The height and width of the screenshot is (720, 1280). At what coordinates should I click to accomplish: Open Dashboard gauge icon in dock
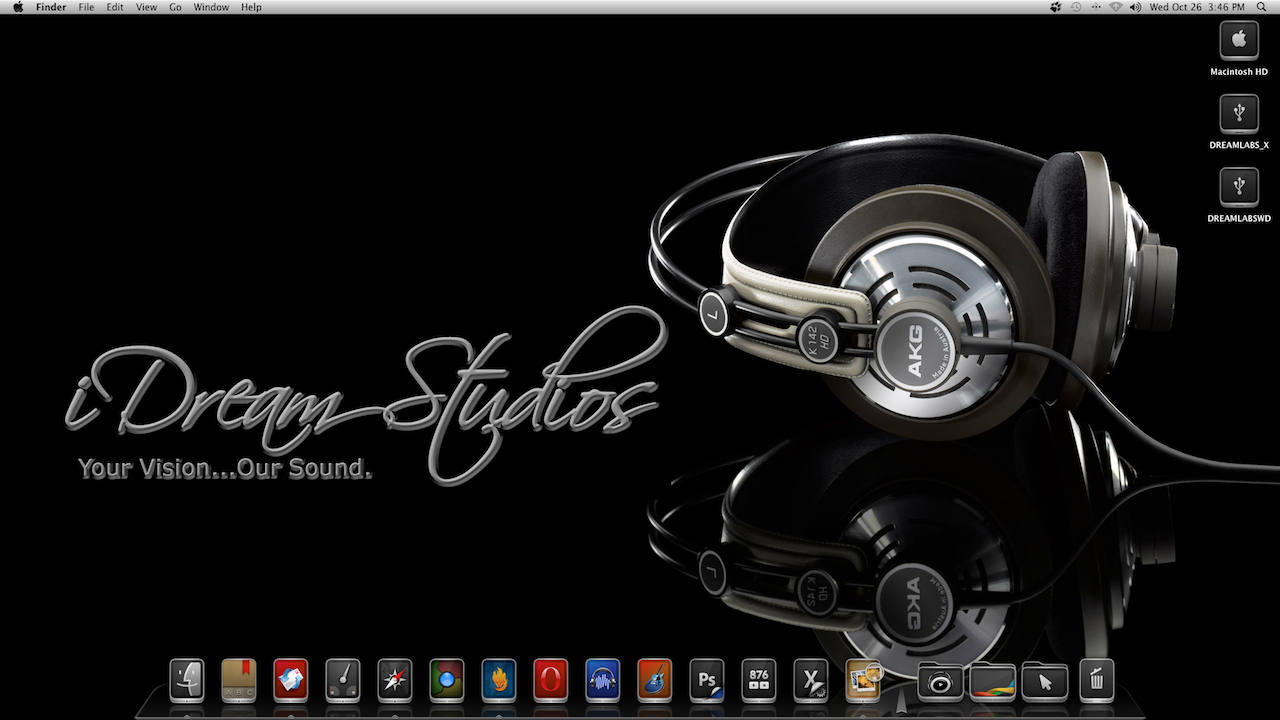pos(343,680)
